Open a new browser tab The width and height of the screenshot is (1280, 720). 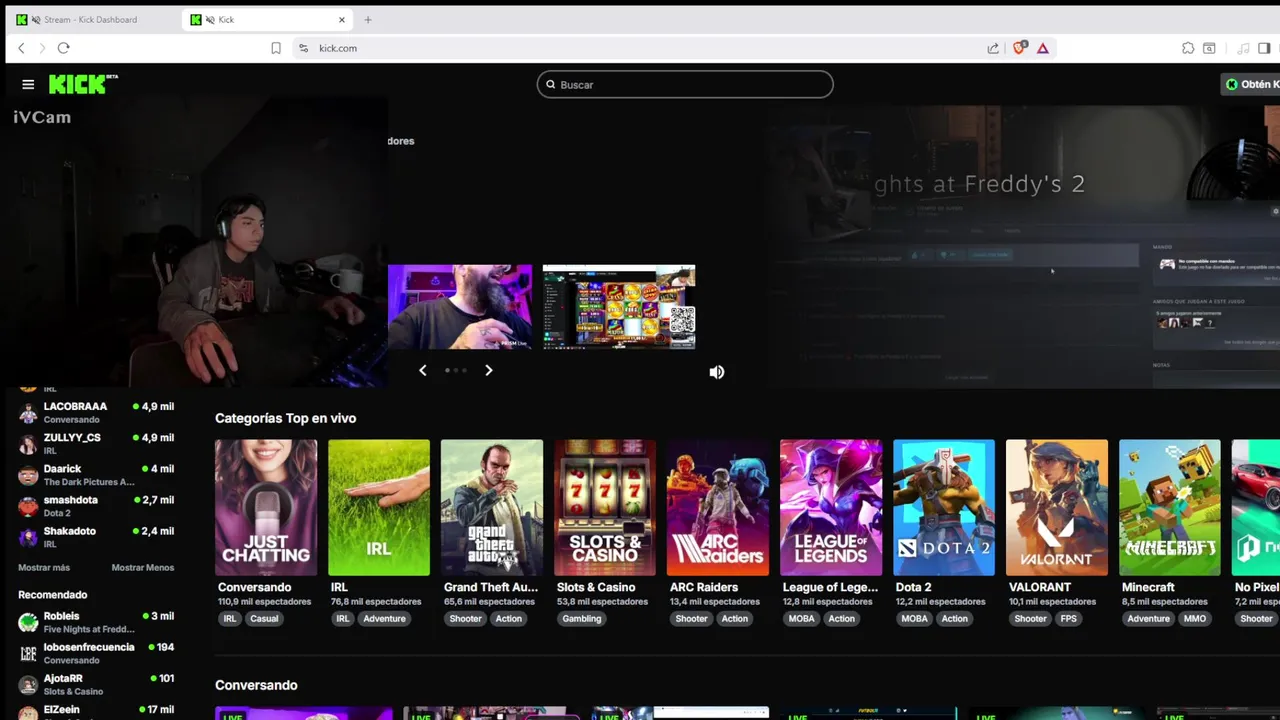coord(368,19)
